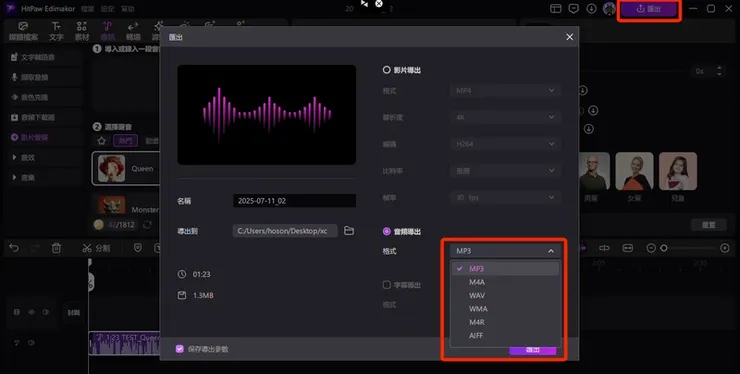
Task: Click the Cover (封面) button on the track
Action: pos(73,312)
